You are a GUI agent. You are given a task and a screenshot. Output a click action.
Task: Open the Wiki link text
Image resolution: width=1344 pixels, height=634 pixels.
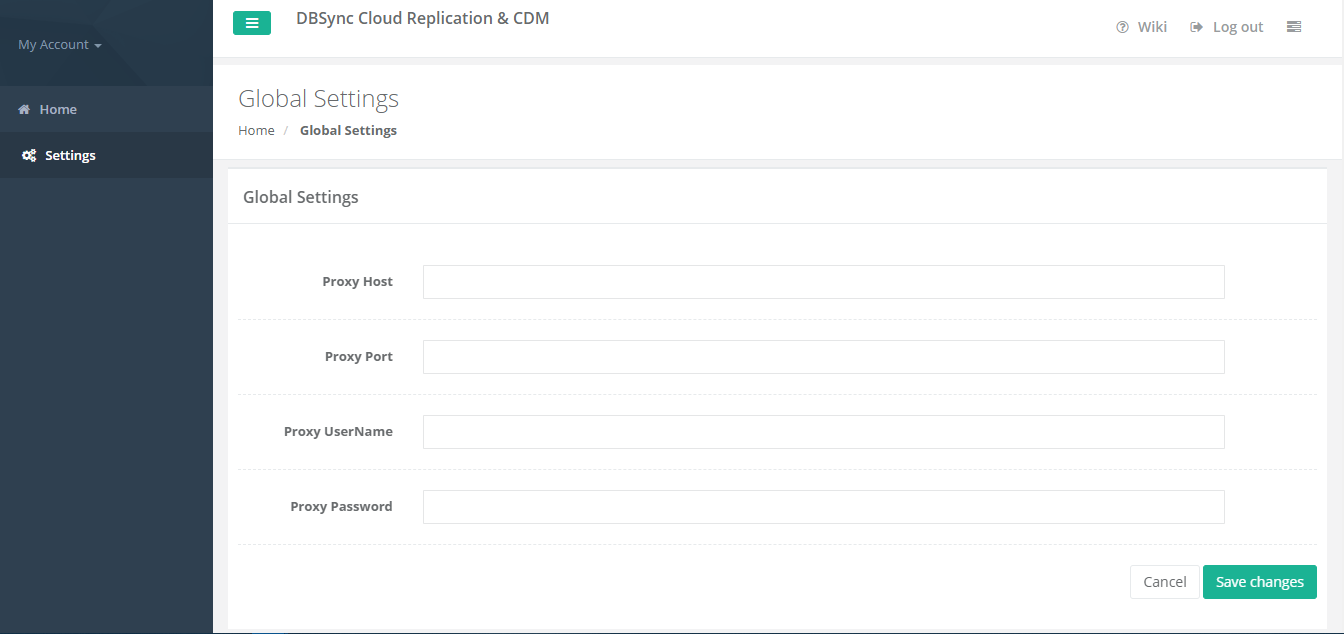tap(1152, 27)
